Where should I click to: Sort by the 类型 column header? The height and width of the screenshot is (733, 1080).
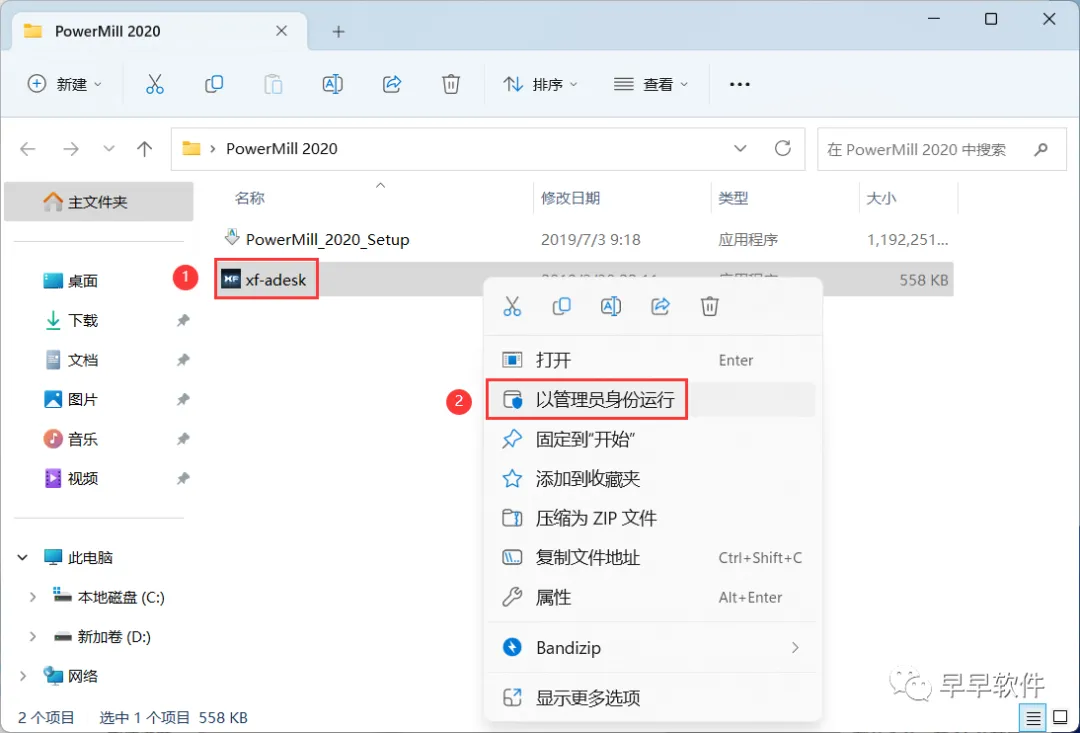click(x=733, y=198)
